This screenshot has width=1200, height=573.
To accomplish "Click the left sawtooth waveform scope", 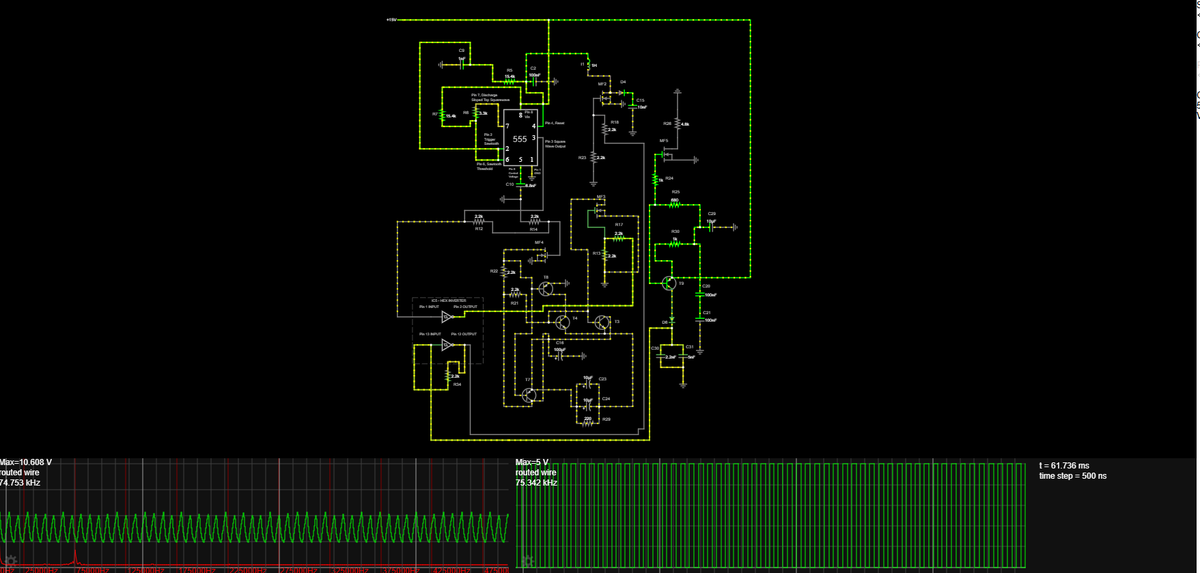I will click(x=255, y=516).
